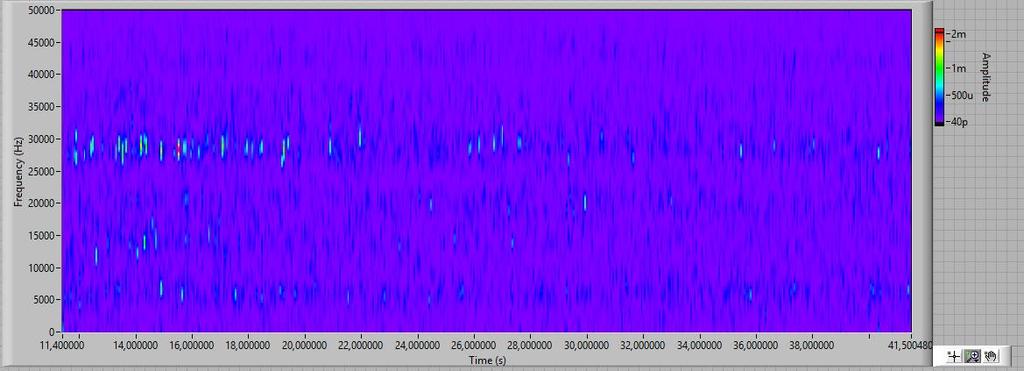Click the 22,000000 time tick label
The image size is (1024, 371).
click(x=361, y=343)
